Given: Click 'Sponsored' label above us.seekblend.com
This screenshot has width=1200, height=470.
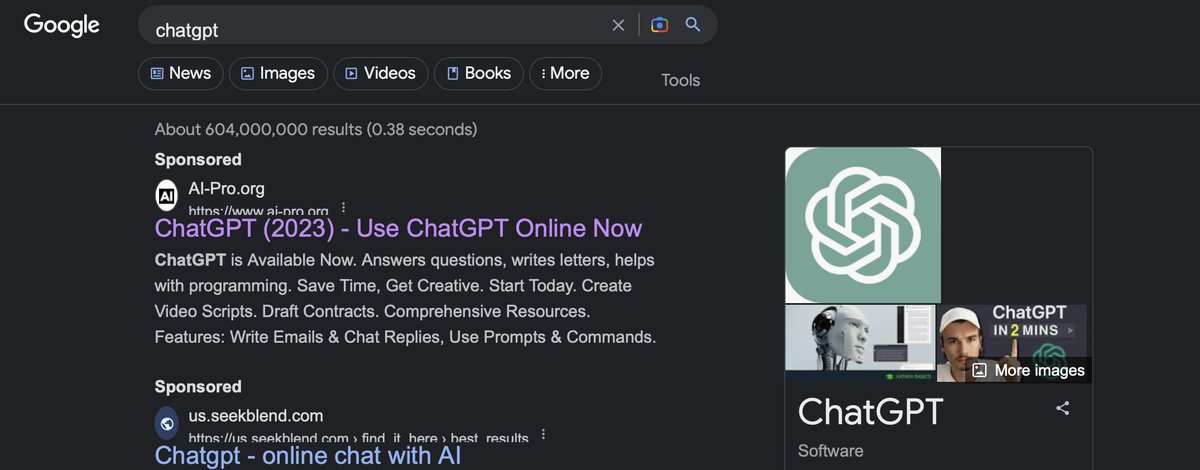Looking at the screenshot, I should click(x=198, y=386).
